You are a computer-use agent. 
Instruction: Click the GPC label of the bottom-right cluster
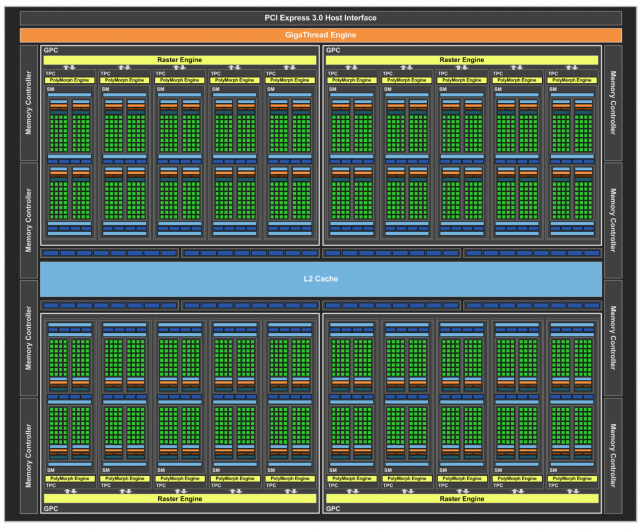click(x=333, y=508)
